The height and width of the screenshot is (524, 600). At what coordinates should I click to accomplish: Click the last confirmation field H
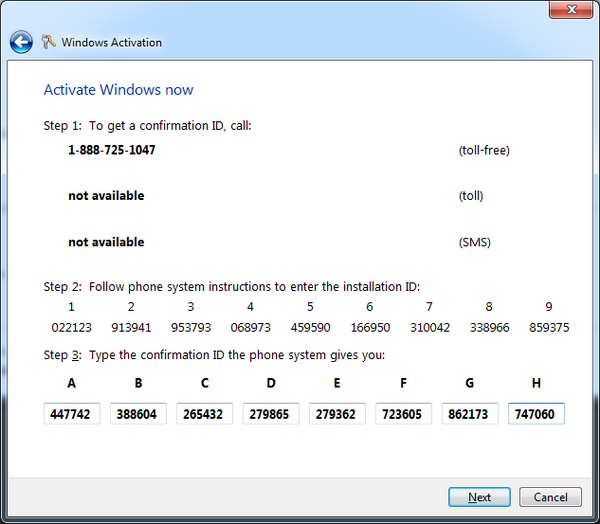tap(536, 414)
